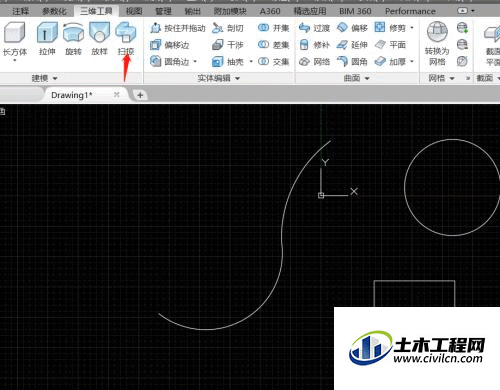This screenshot has height=390, width=500.
Task: Open the 精选应用 ribbon tab
Action: (310, 11)
